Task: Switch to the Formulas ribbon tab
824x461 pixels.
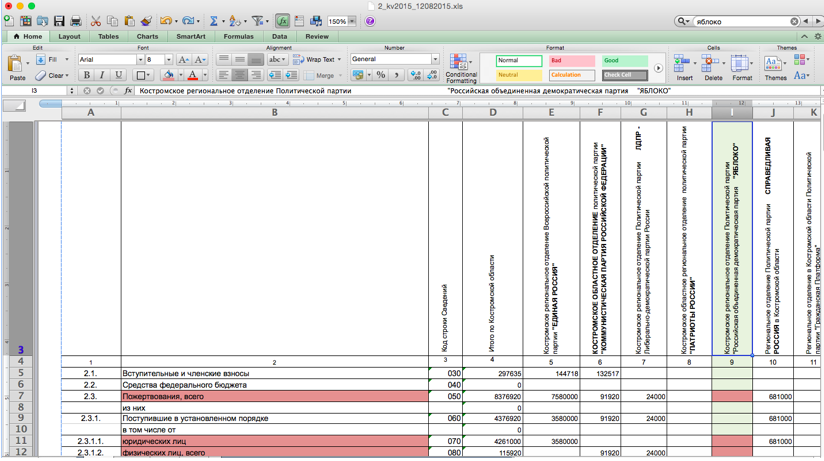Action: click(238, 36)
